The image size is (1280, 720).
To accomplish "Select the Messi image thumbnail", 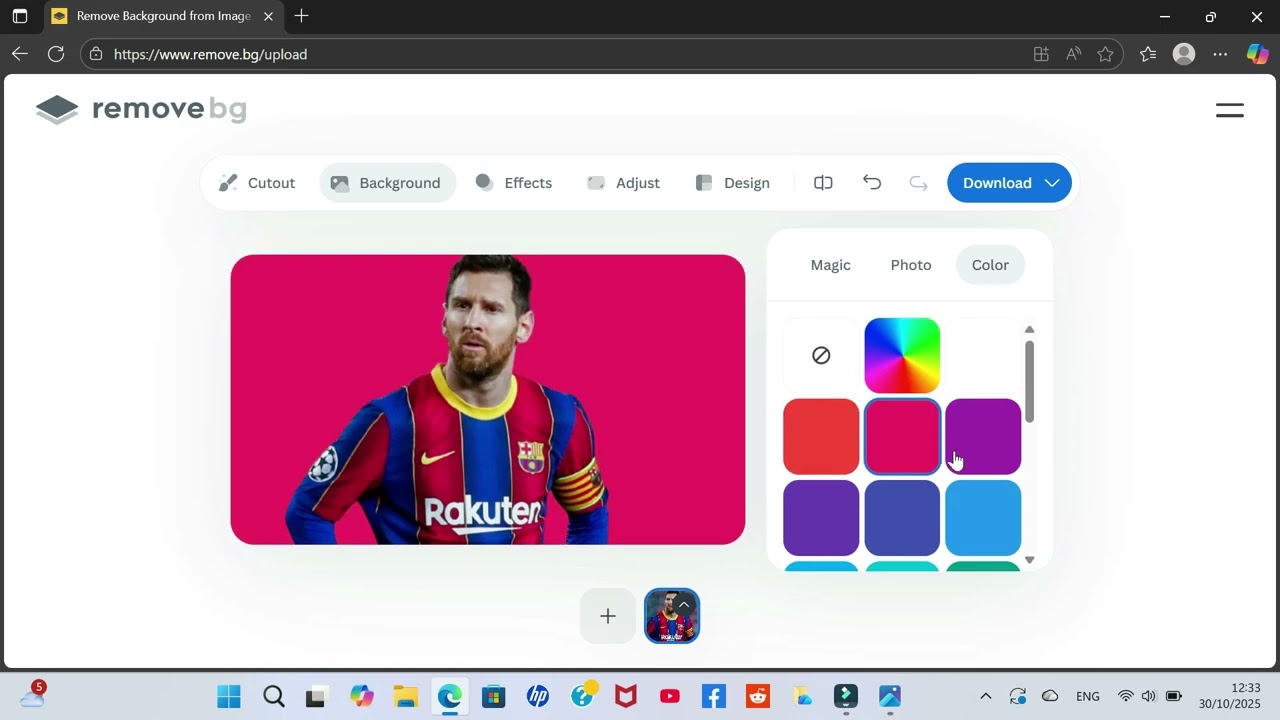I will tap(672, 616).
